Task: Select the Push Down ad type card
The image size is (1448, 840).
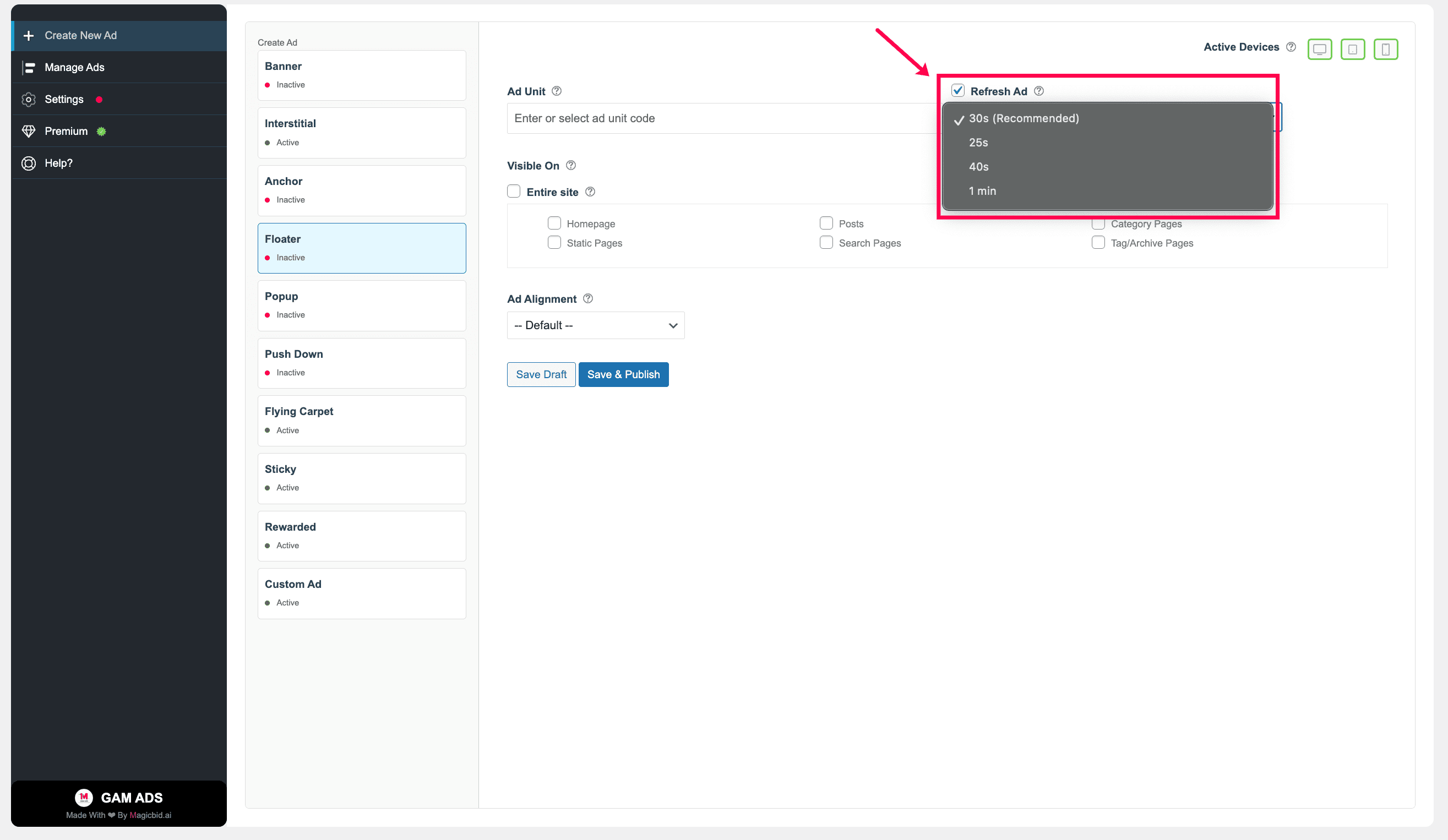Action: [361, 363]
